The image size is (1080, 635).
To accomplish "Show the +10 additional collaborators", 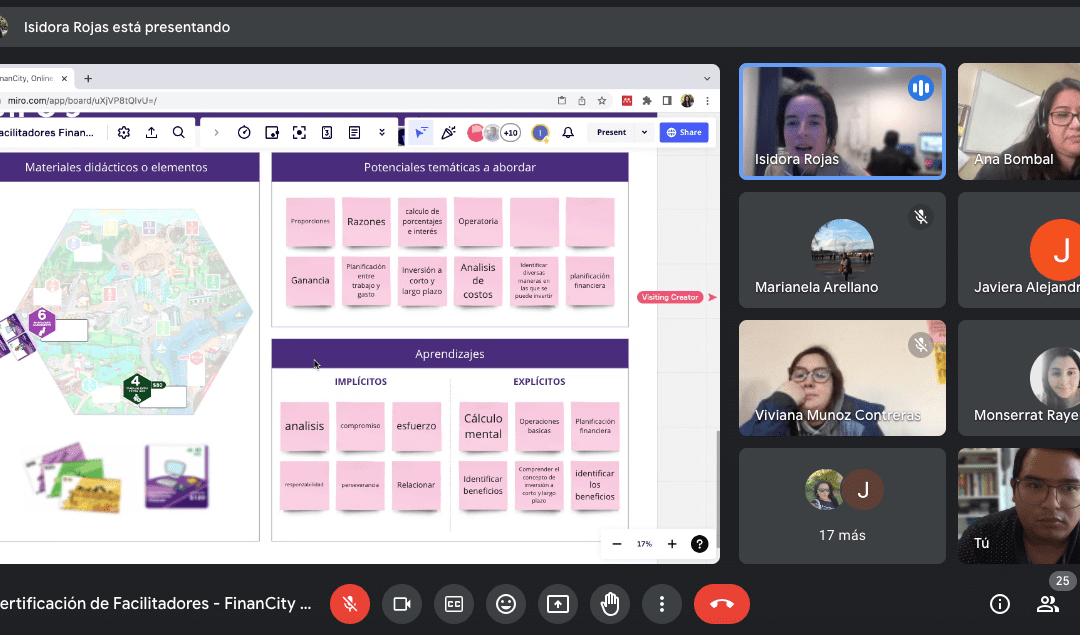I will tap(510, 133).
